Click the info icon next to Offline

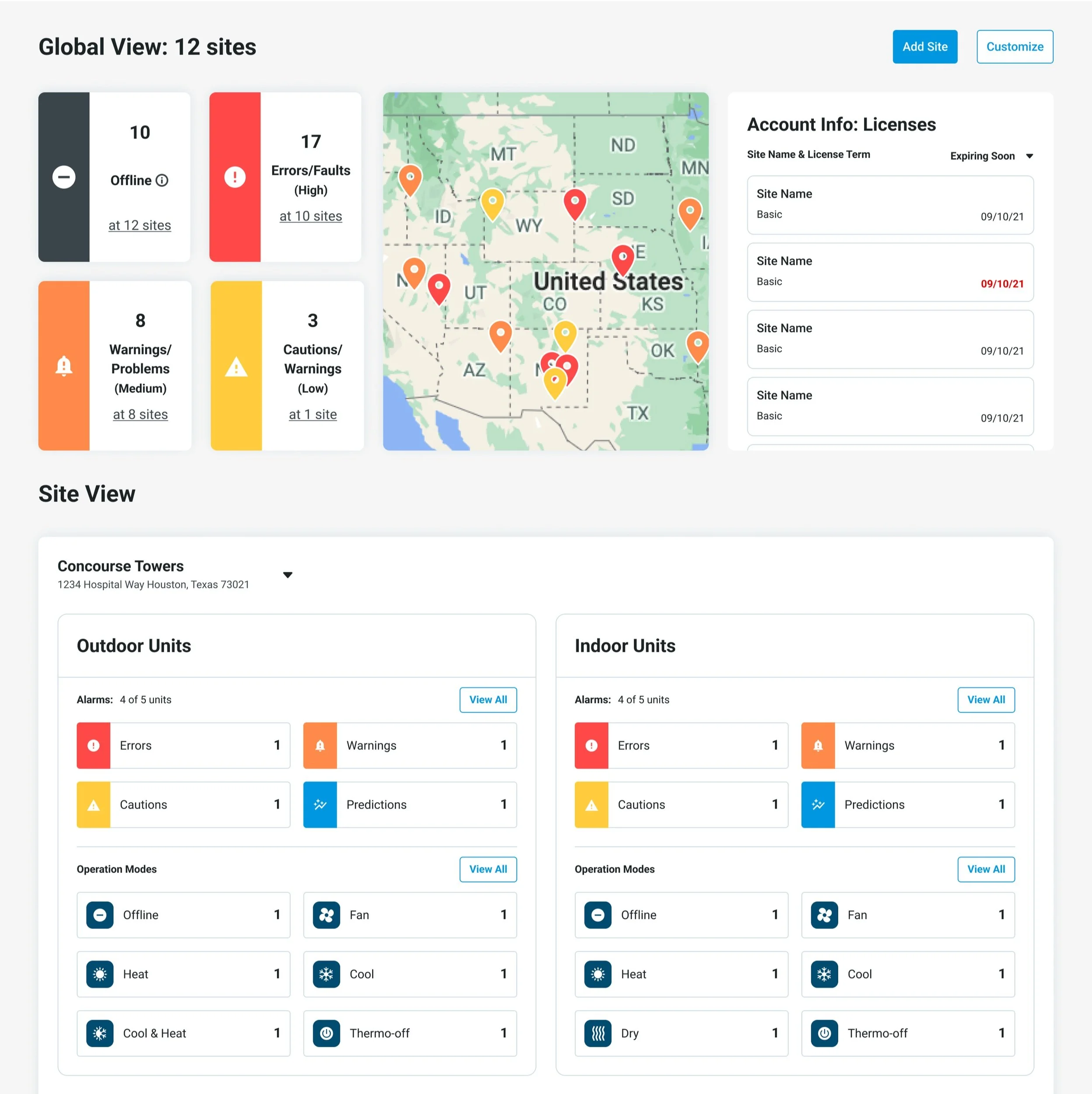(x=162, y=180)
